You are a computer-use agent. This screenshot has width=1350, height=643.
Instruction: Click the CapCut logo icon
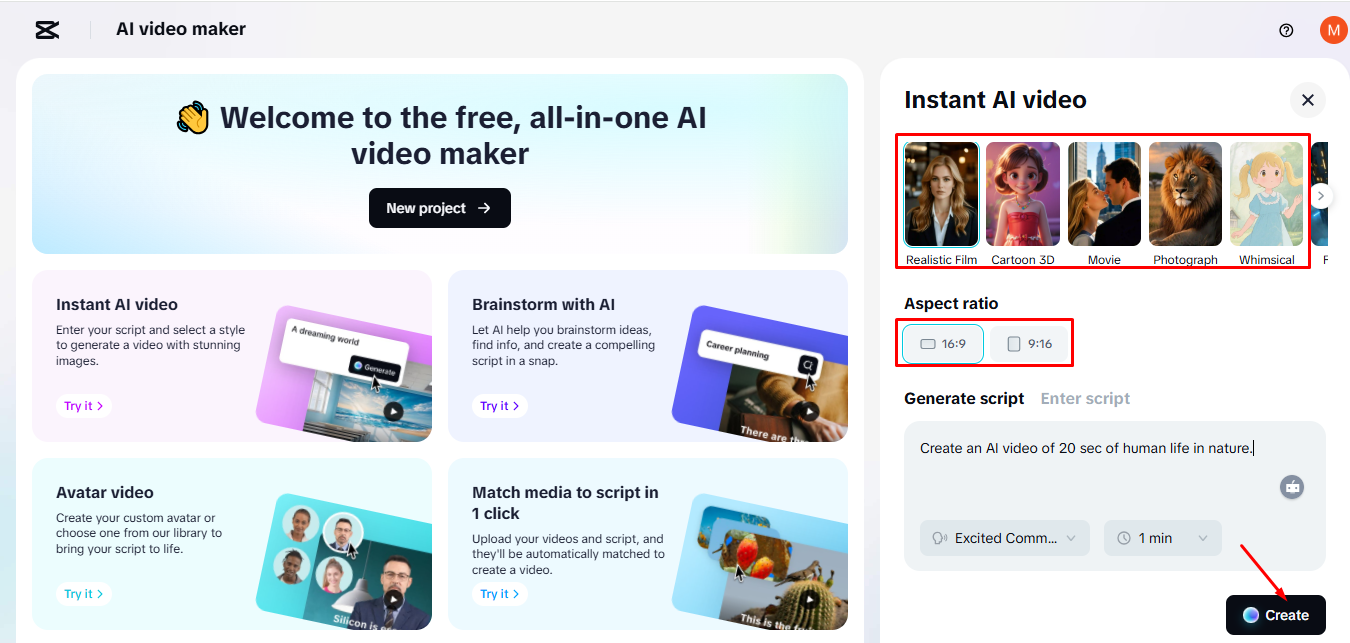click(46, 30)
